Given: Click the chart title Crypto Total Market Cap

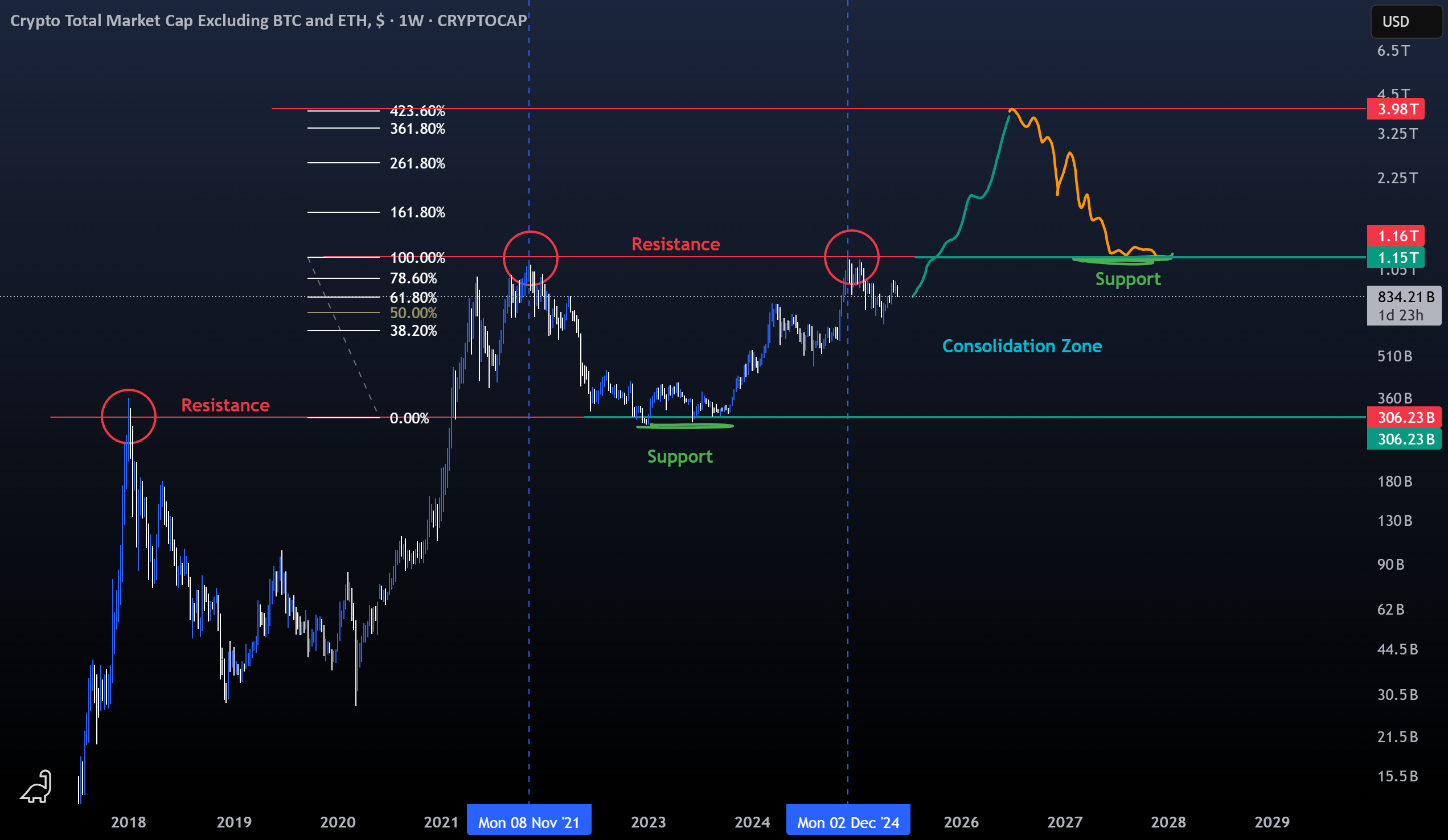Looking at the screenshot, I should tap(269, 20).
